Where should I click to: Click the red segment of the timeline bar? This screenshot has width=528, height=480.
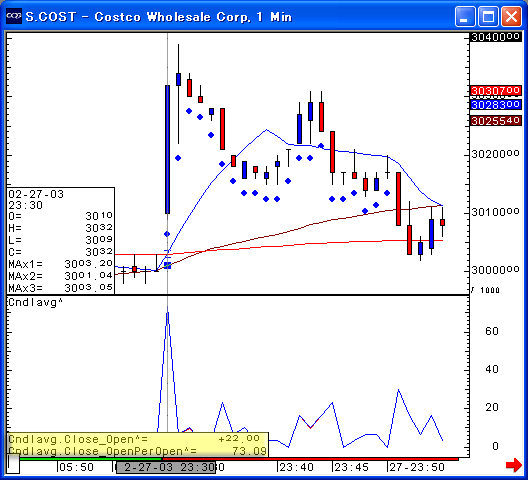(310, 459)
